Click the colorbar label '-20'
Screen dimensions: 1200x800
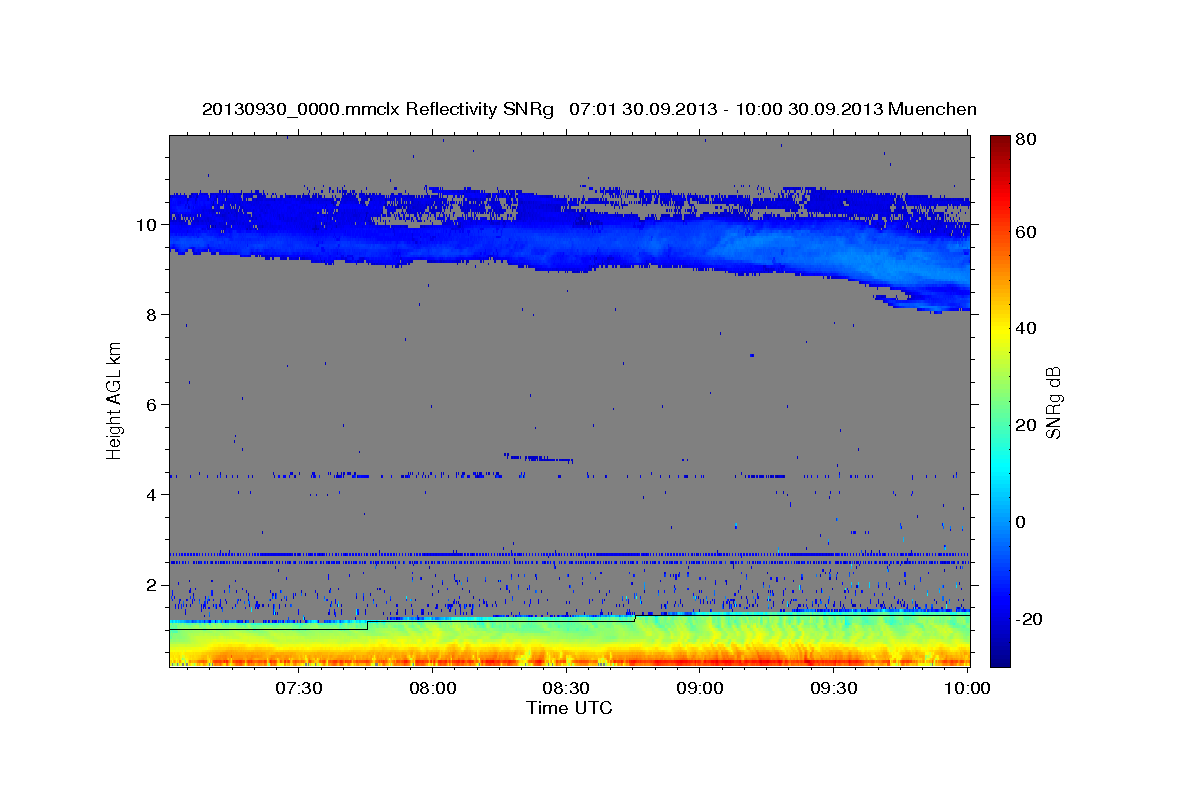coord(1029,619)
